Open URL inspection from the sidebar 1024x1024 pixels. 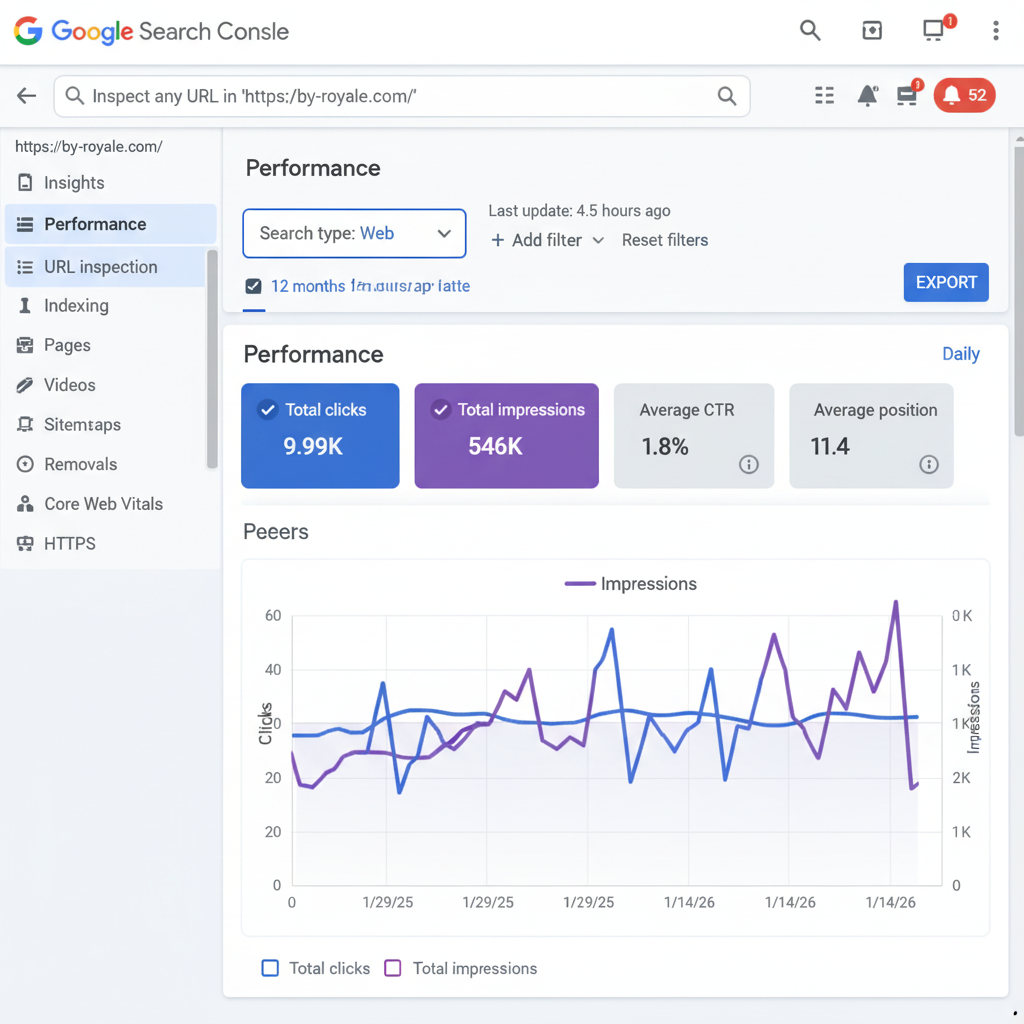pyautogui.click(x=100, y=266)
